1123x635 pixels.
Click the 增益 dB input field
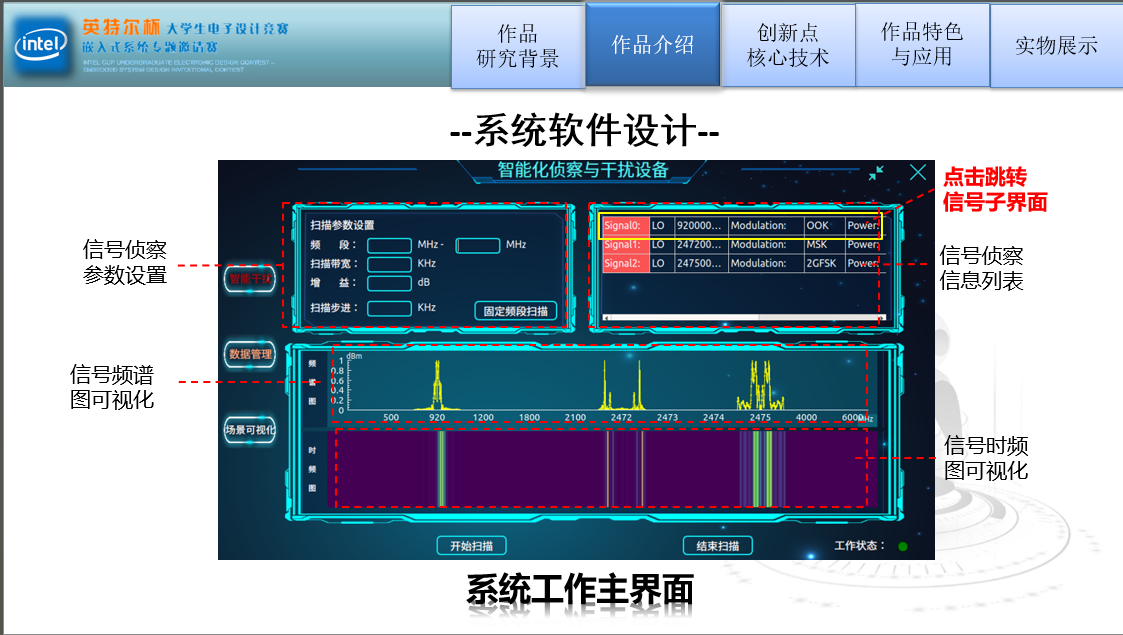click(x=389, y=283)
